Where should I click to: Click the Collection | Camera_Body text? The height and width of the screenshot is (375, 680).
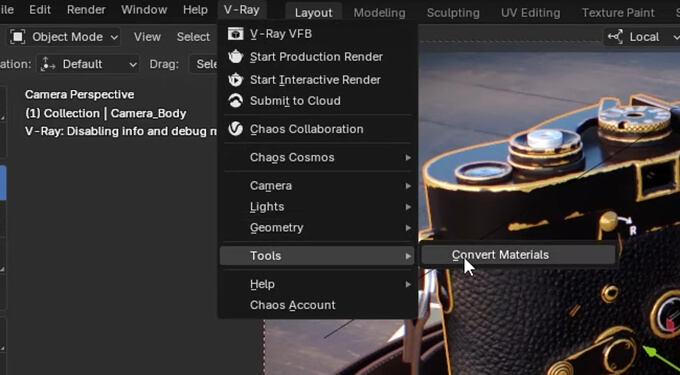pos(105,114)
